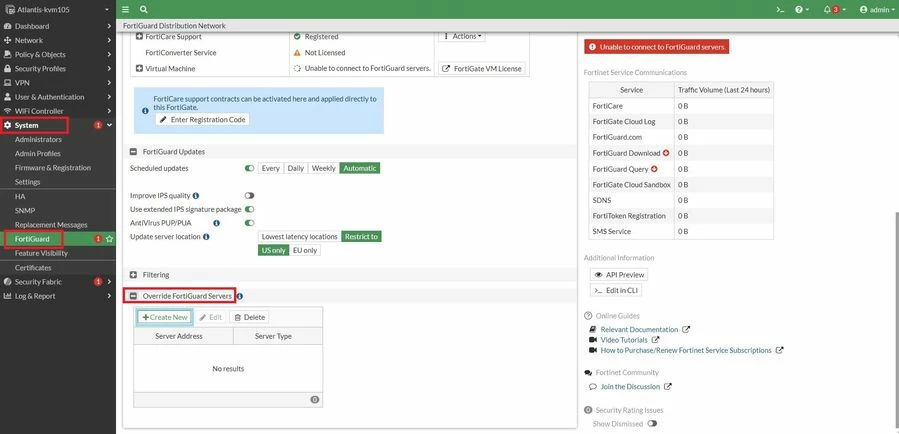Open the Actions dropdown
The width and height of the screenshot is (899, 434).
click(x=462, y=36)
